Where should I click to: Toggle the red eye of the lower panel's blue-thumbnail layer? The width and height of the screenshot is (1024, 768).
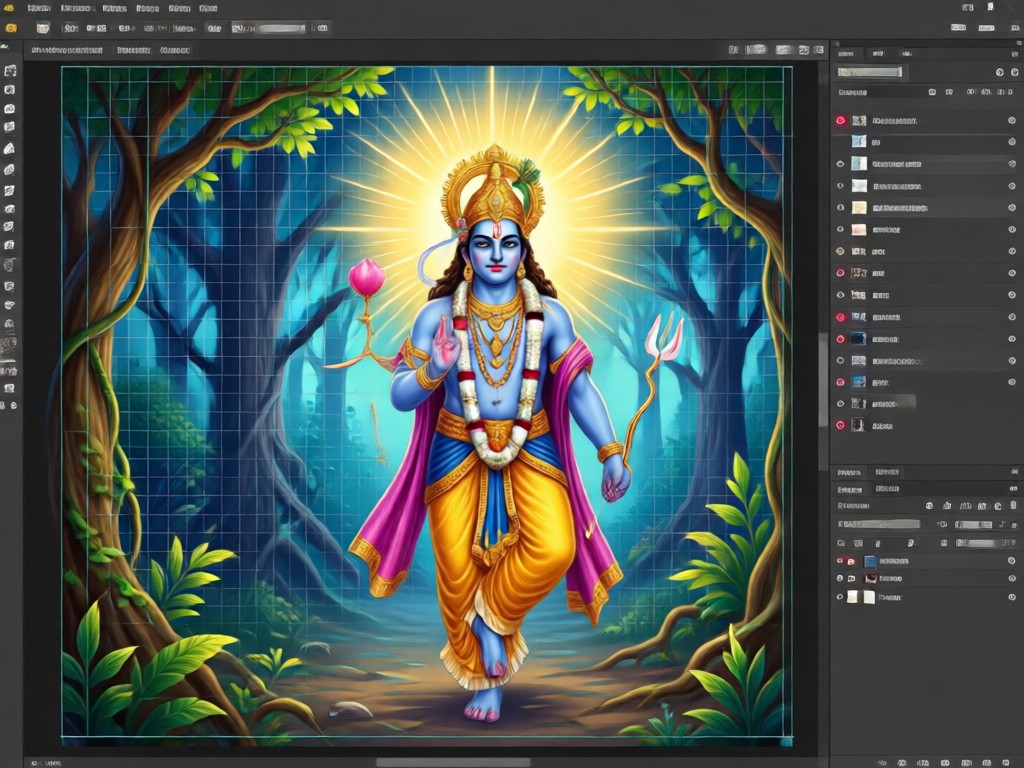pyautogui.click(x=840, y=561)
